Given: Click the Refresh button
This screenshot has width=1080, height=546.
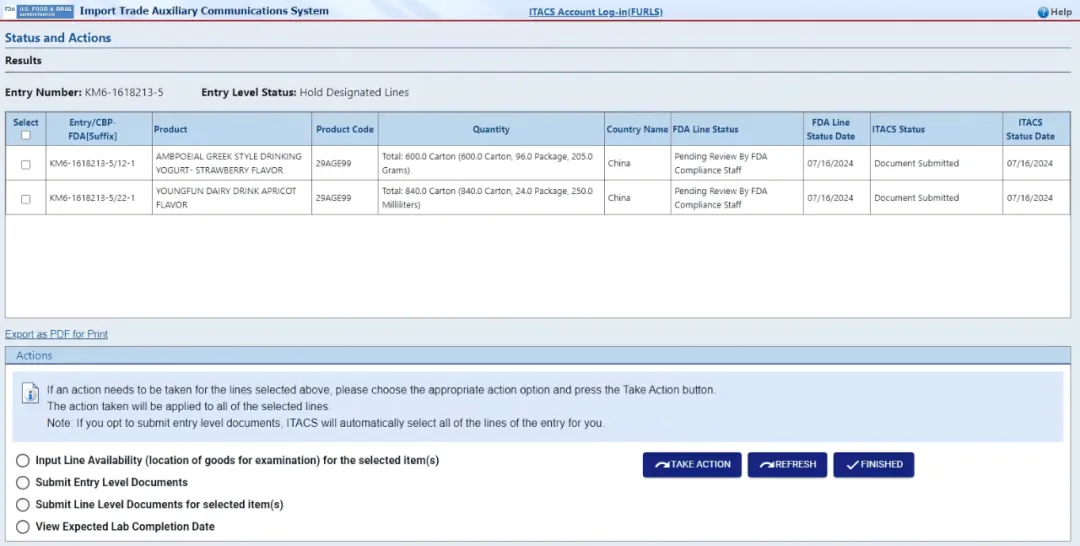Looking at the screenshot, I should coord(787,465).
